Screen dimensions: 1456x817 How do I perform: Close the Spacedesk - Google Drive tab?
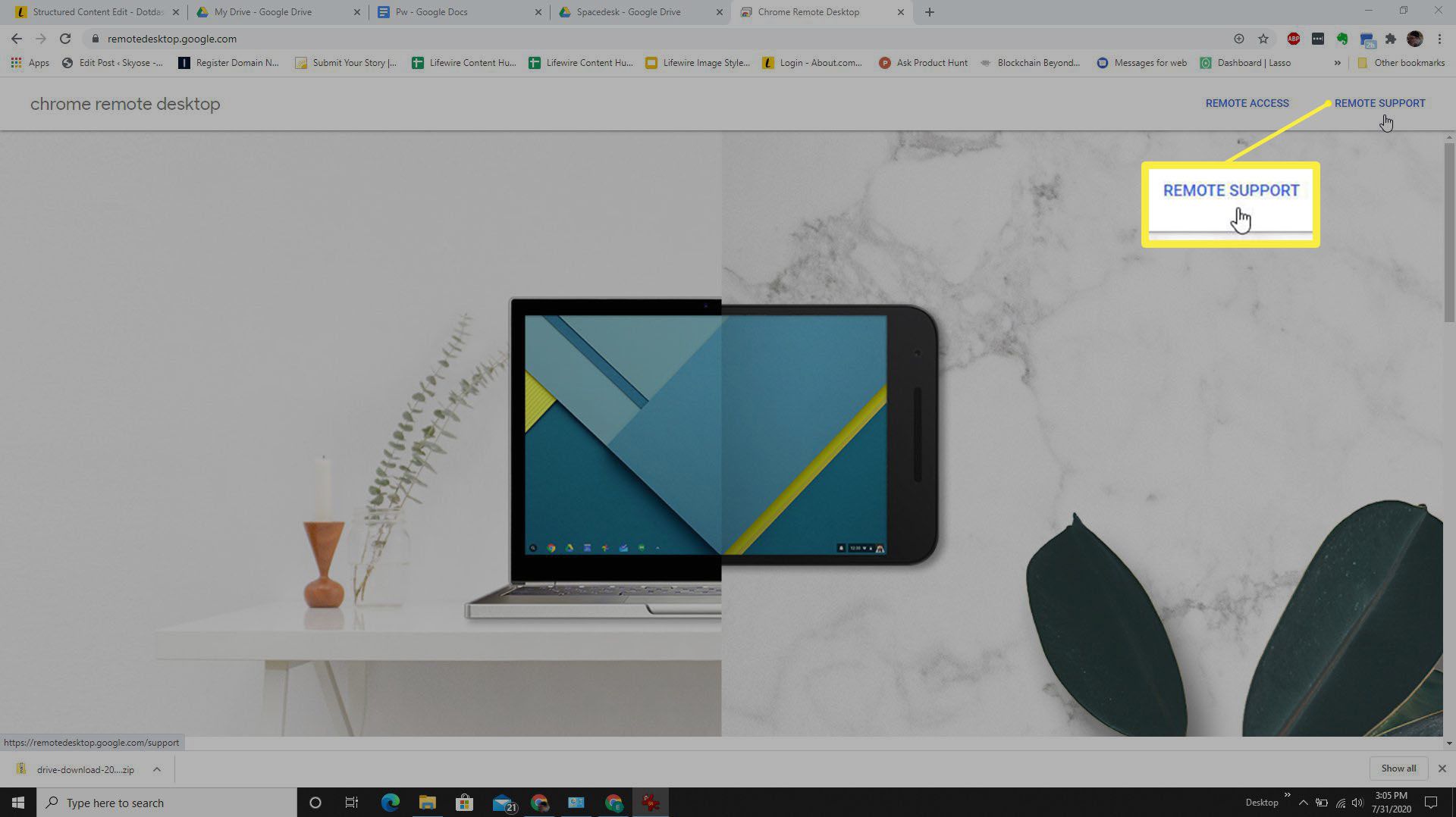(720, 12)
